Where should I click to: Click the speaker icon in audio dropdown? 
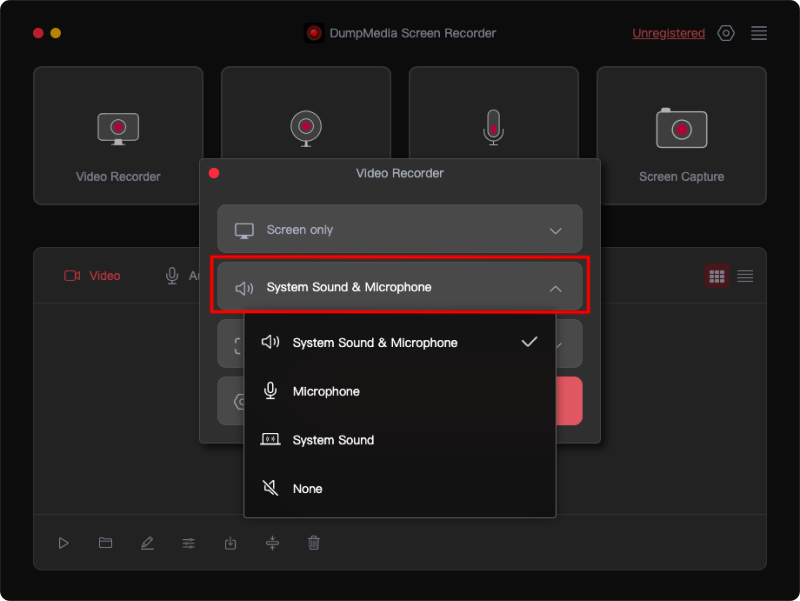pyautogui.click(x=244, y=288)
